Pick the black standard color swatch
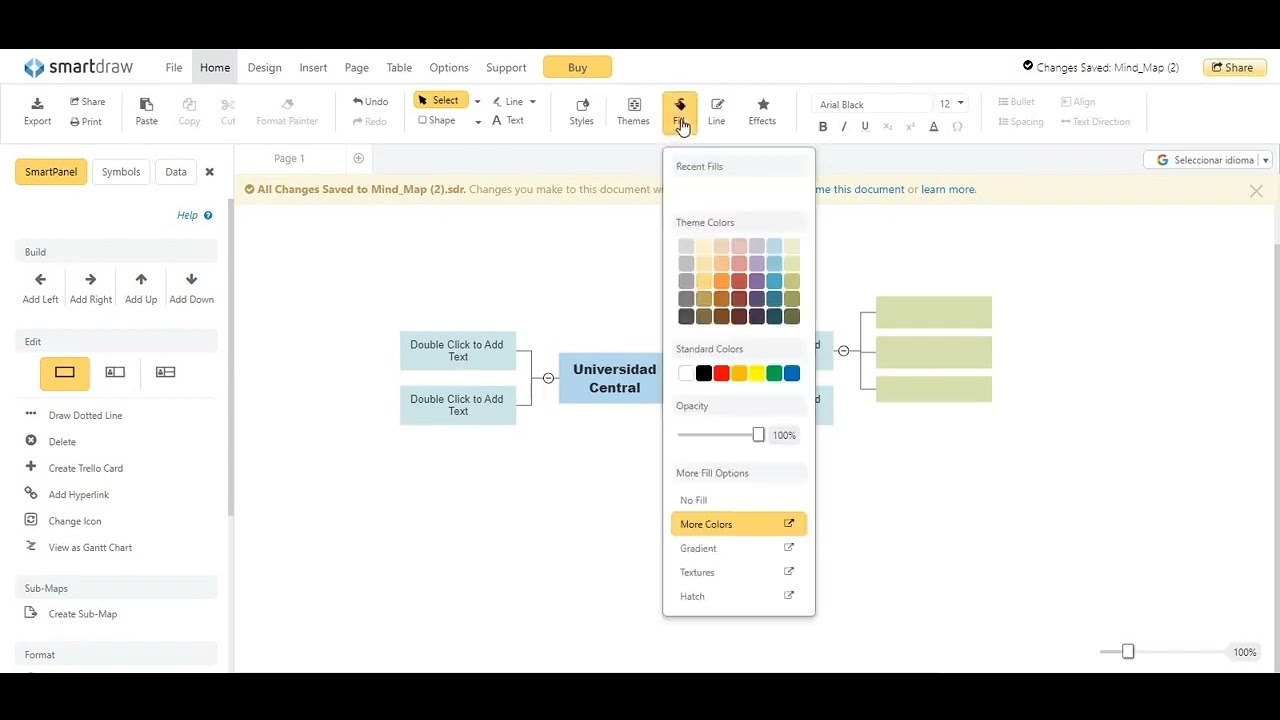 click(x=704, y=373)
